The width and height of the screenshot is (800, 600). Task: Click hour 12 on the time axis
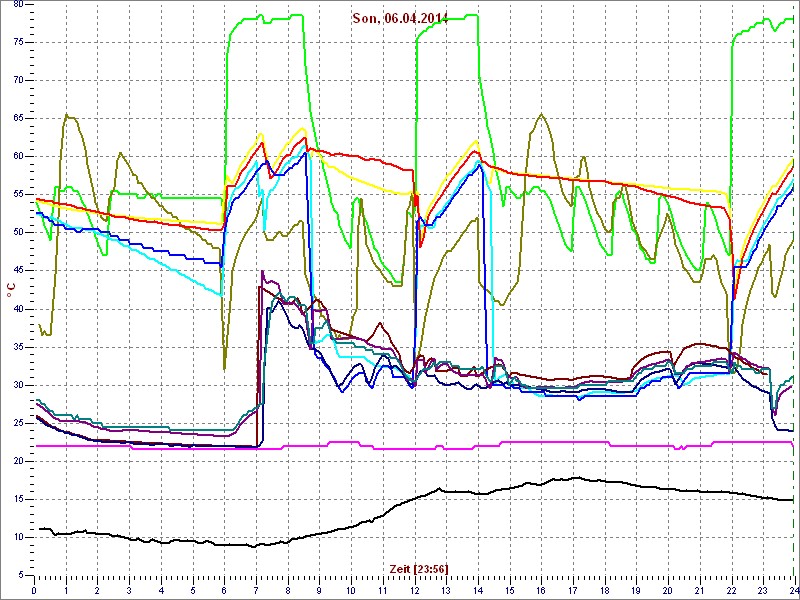[x=414, y=588]
